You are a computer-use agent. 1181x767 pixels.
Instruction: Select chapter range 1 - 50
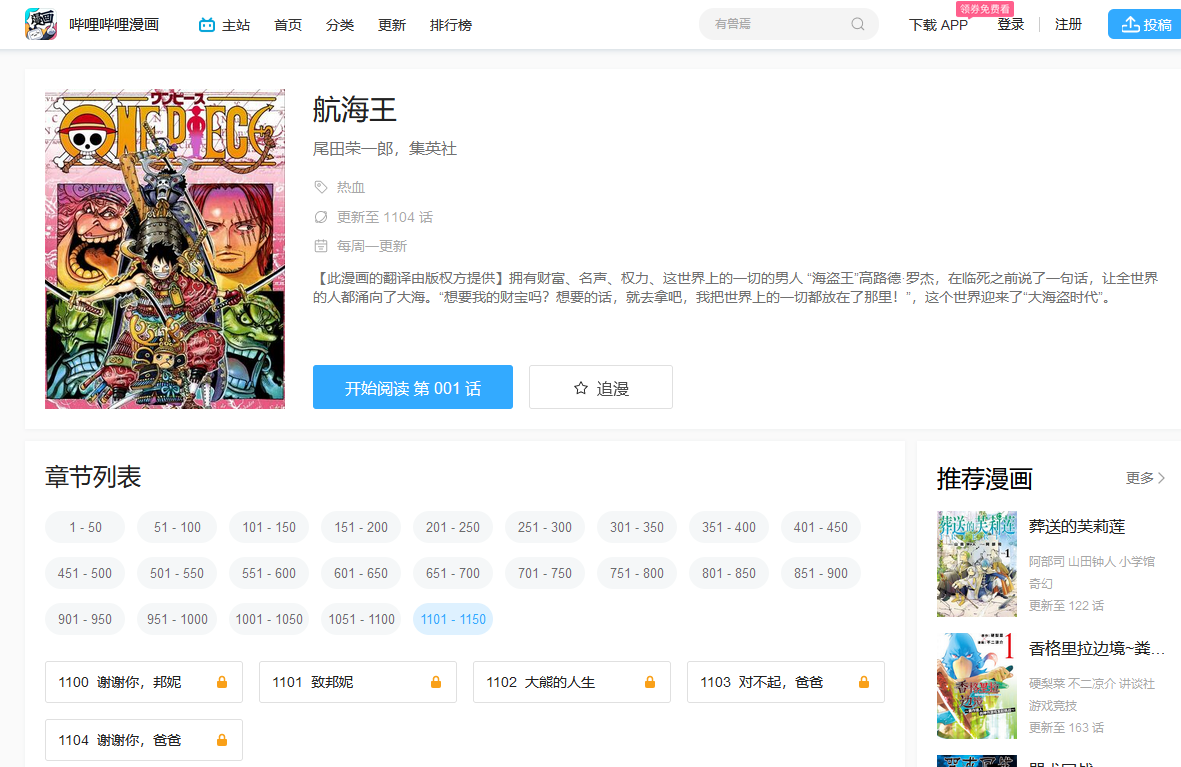(85, 527)
